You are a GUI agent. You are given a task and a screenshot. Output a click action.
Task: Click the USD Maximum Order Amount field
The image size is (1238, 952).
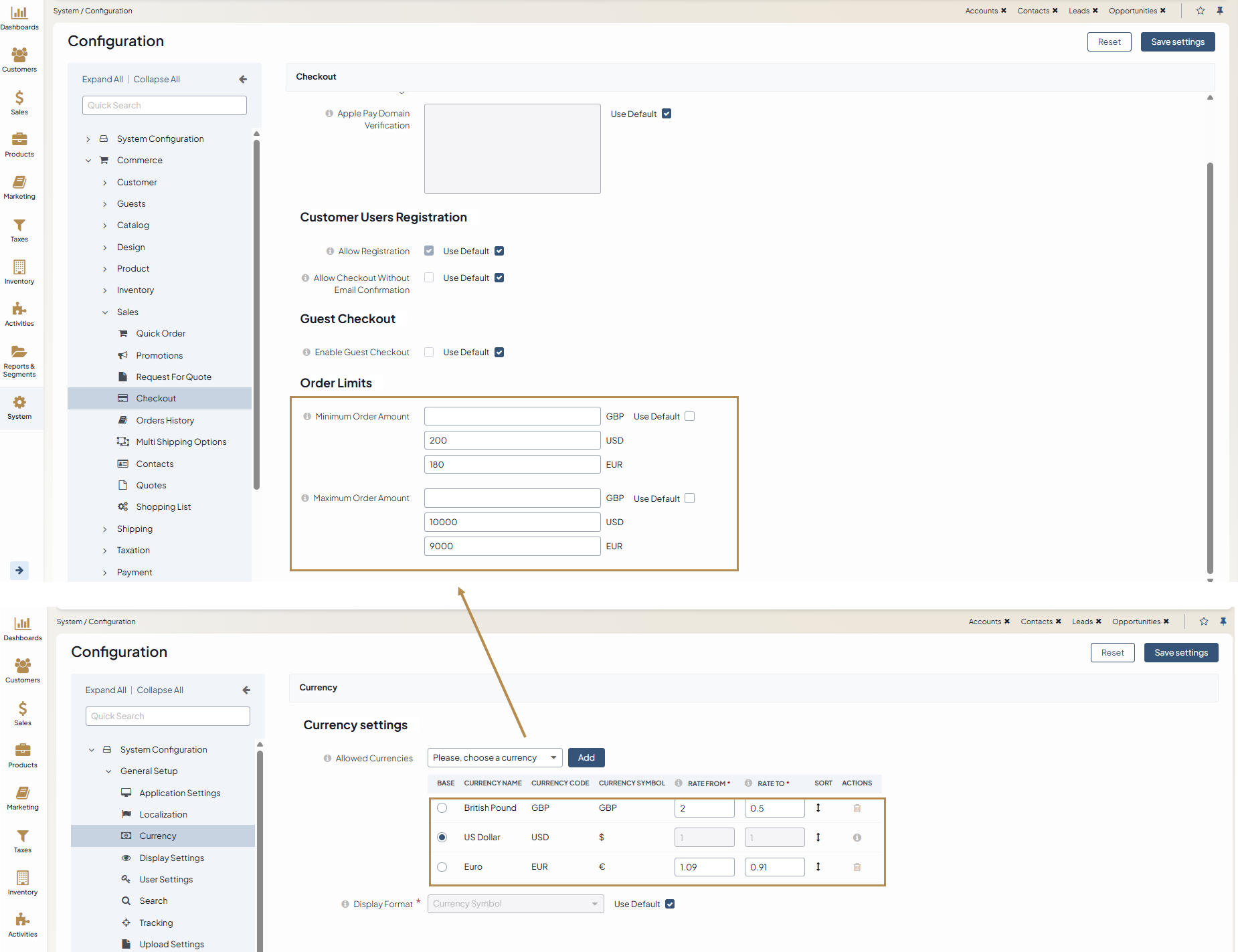(x=512, y=522)
